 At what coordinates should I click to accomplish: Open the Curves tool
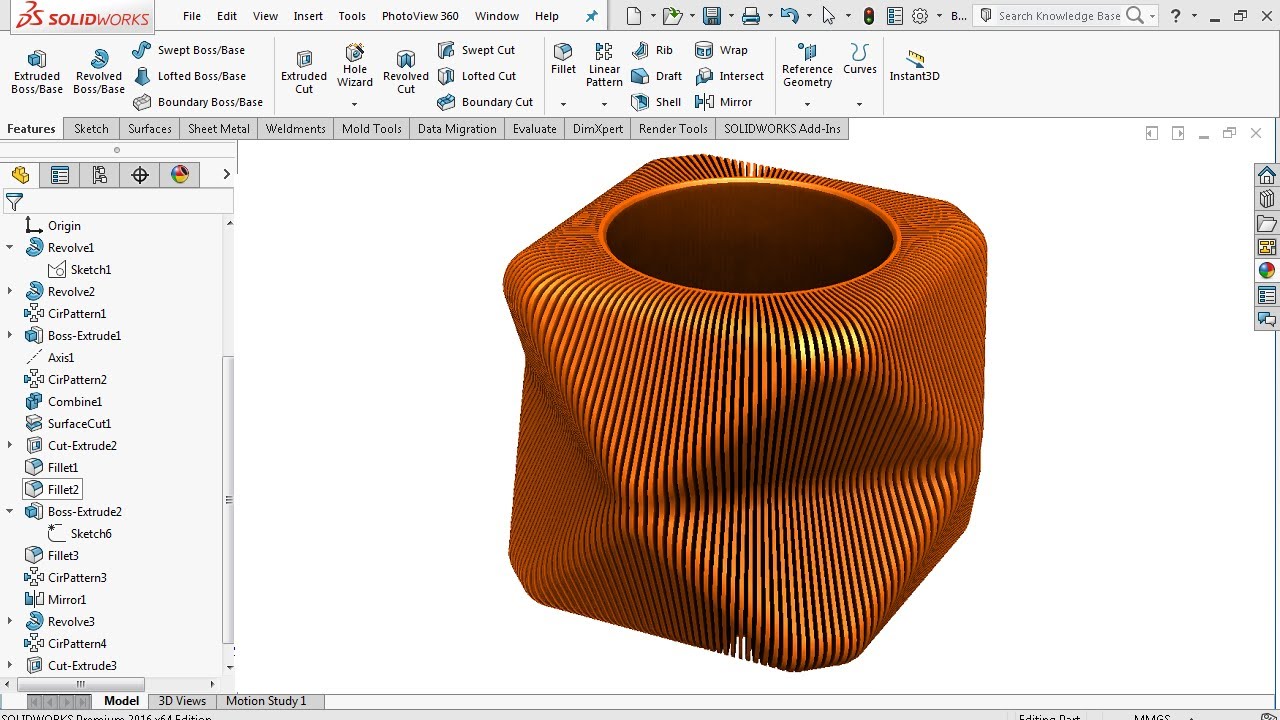pos(859,60)
